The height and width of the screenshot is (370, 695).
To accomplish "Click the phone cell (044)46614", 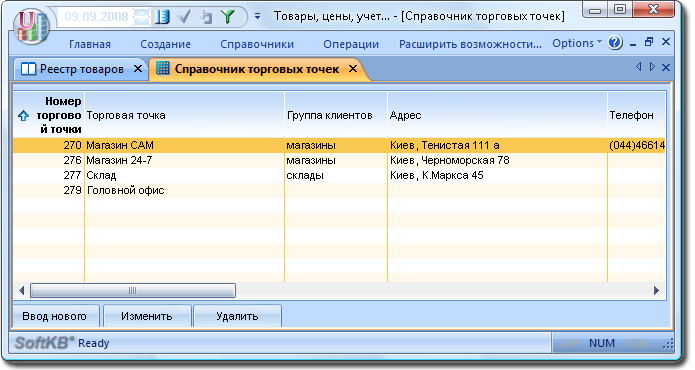I will [x=637, y=145].
